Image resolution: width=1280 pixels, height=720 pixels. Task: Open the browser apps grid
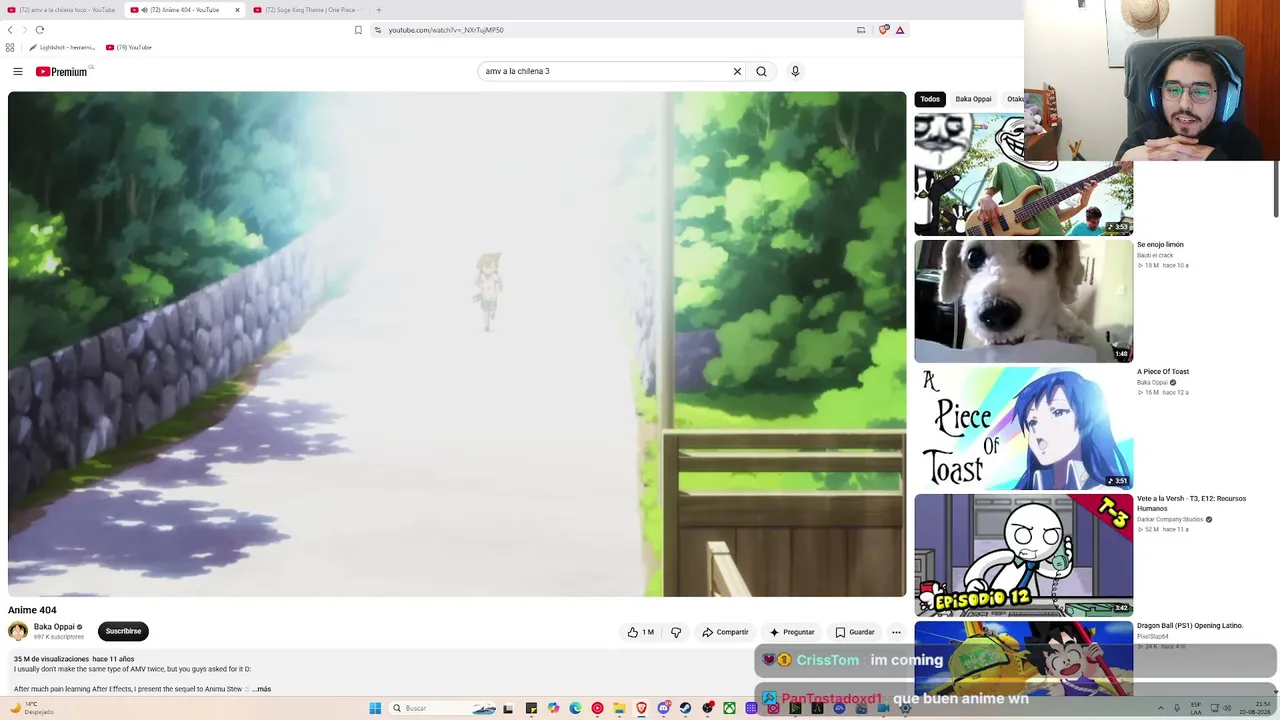(10, 47)
